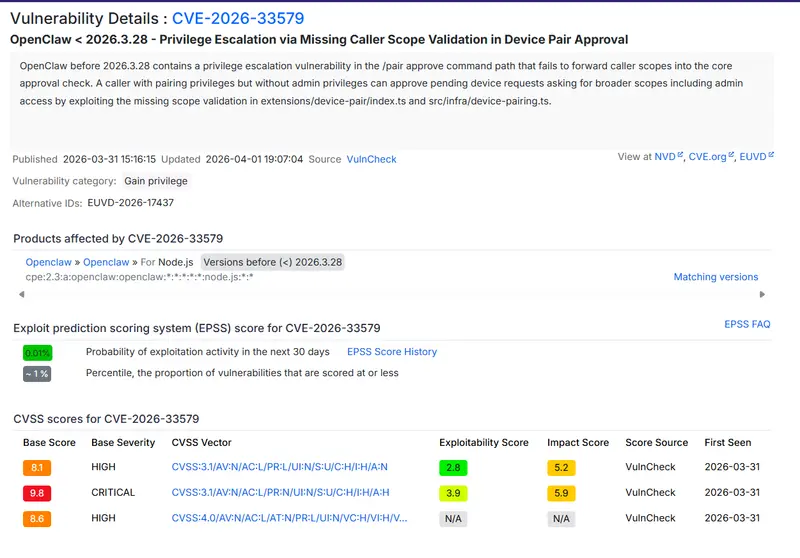
Task: Open the CVE.org external link
Action: [x=708, y=157]
